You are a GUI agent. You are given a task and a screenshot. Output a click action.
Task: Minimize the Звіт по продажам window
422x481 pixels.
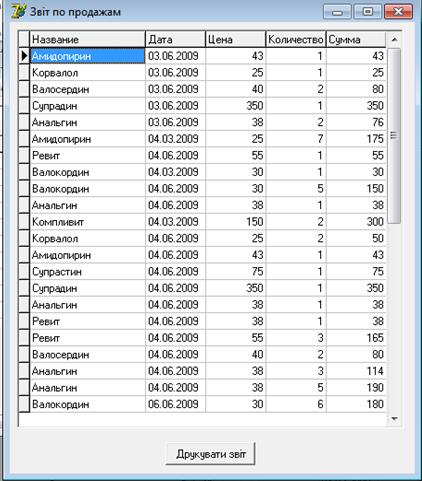tap(337, 12)
